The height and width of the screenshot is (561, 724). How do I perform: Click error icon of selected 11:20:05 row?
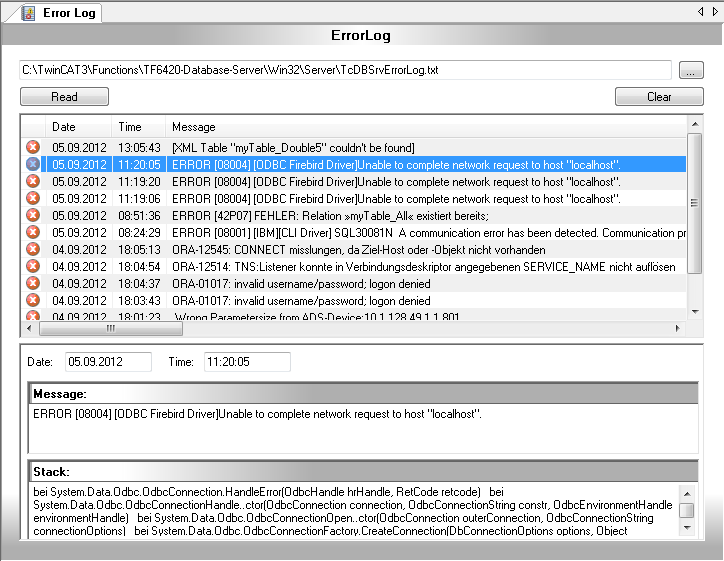(x=33, y=164)
